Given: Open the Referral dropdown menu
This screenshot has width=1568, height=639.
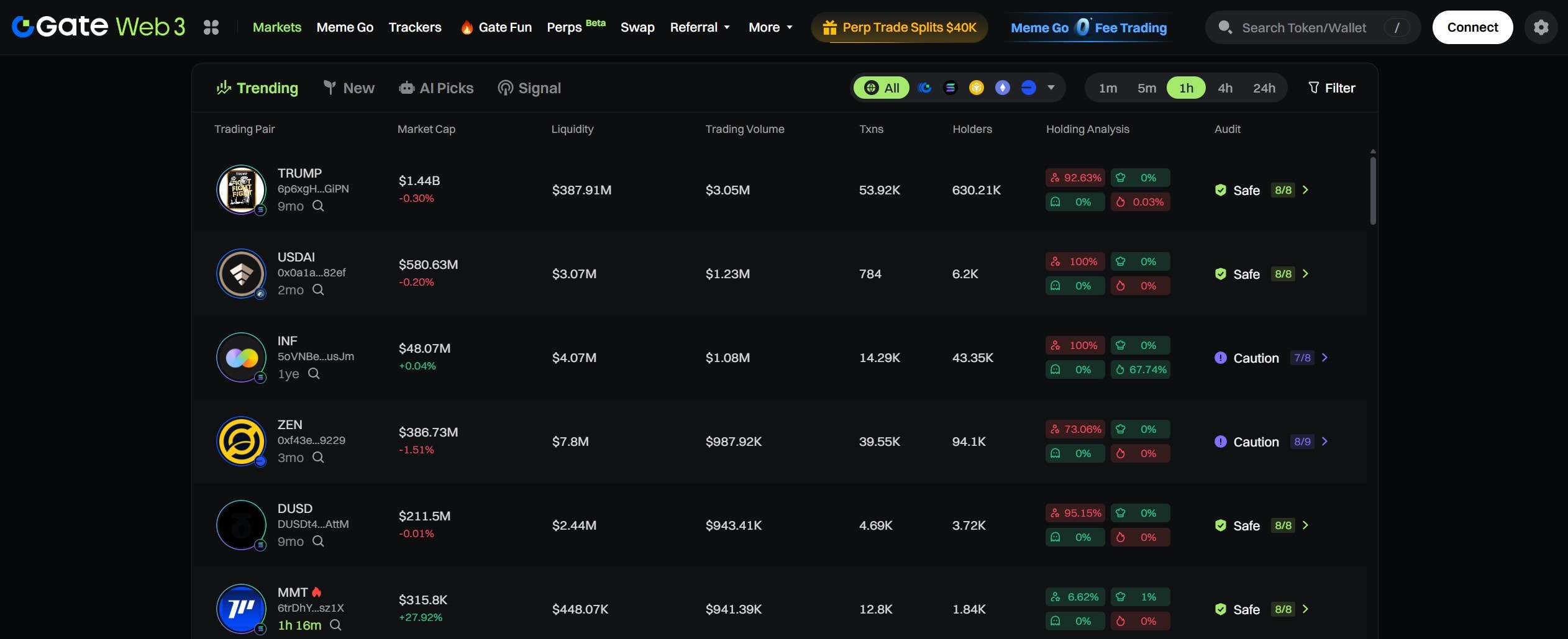Looking at the screenshot, I should click(700, 27).
